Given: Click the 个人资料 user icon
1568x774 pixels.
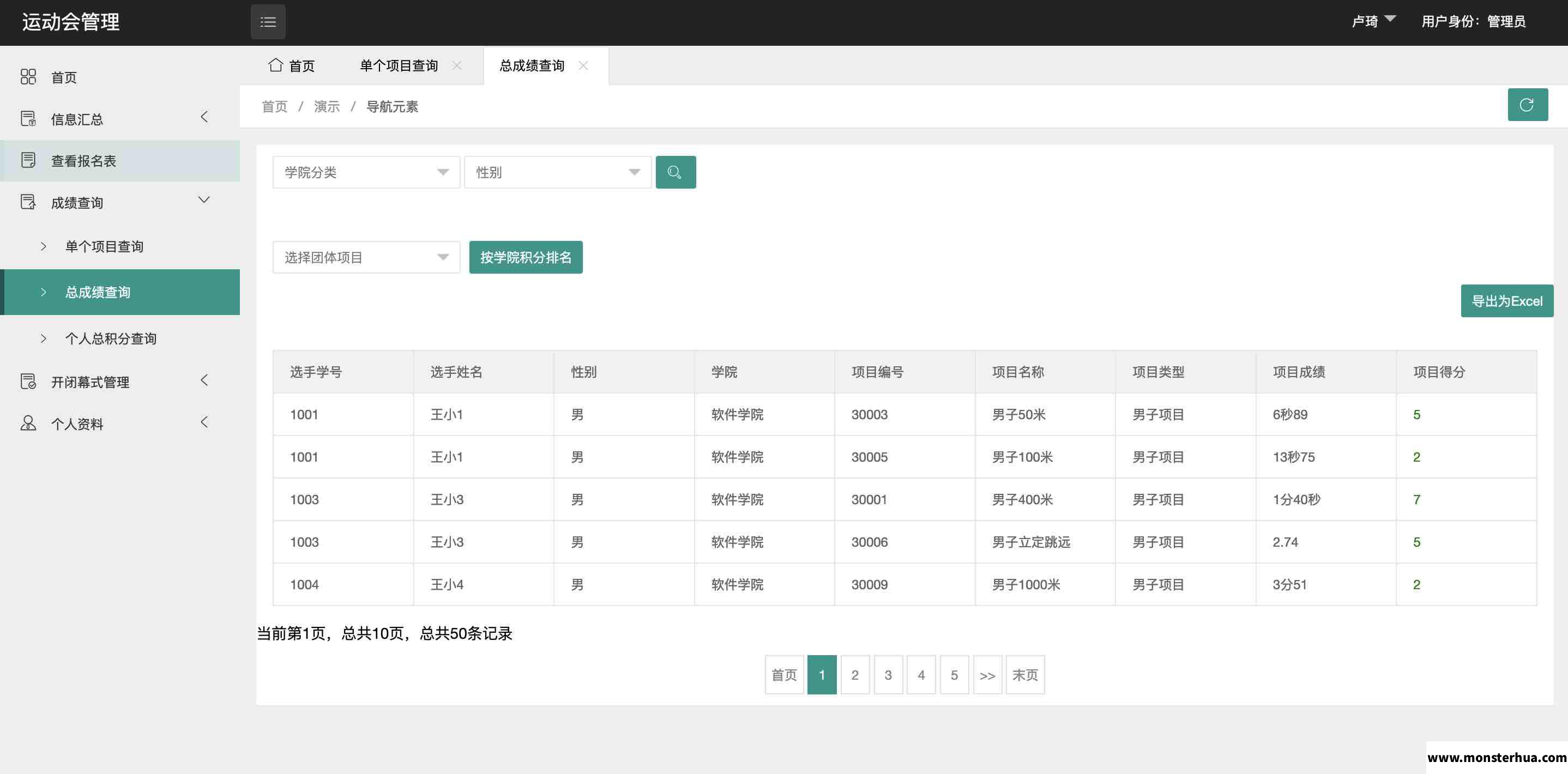Looking at the screenshot, I should click(x=28, y=423).
